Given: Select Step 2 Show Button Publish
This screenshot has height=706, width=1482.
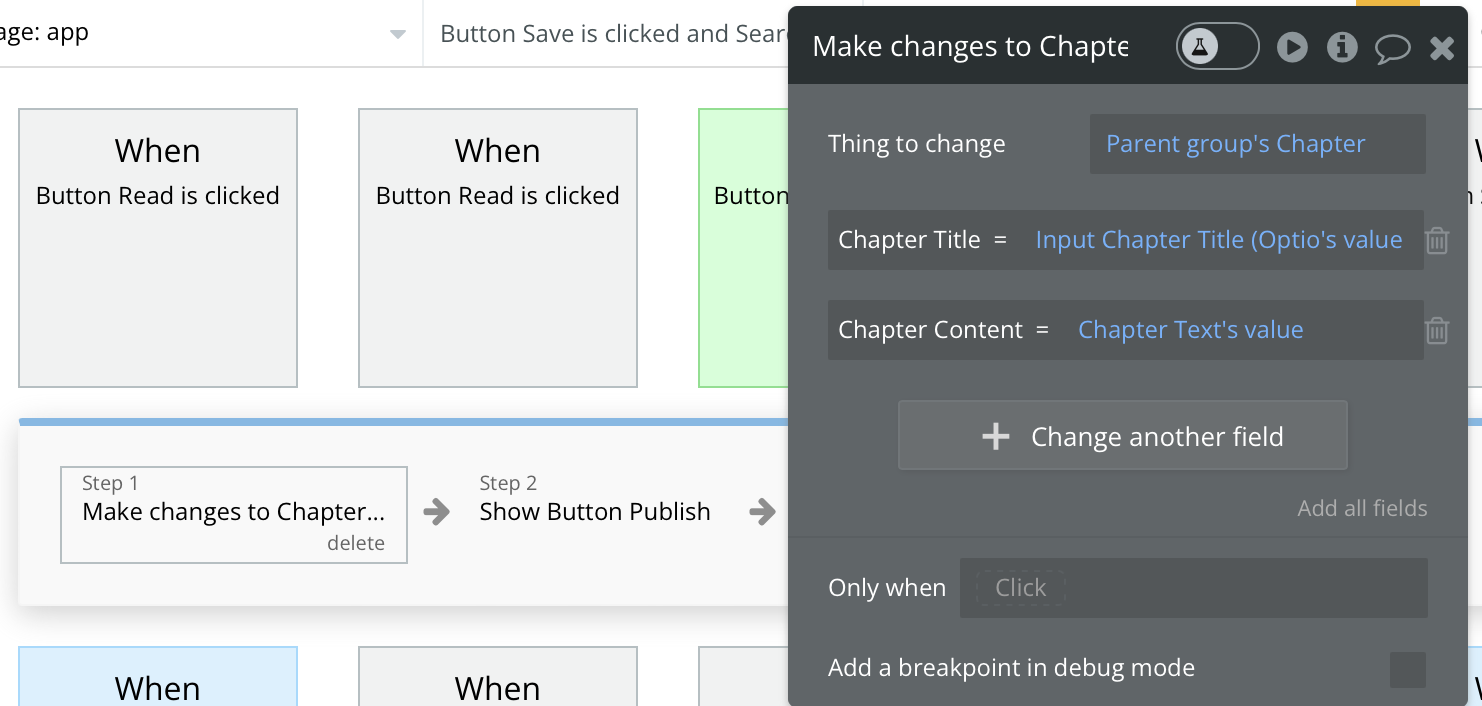Looking at the screenshot, I should (594, 511).
